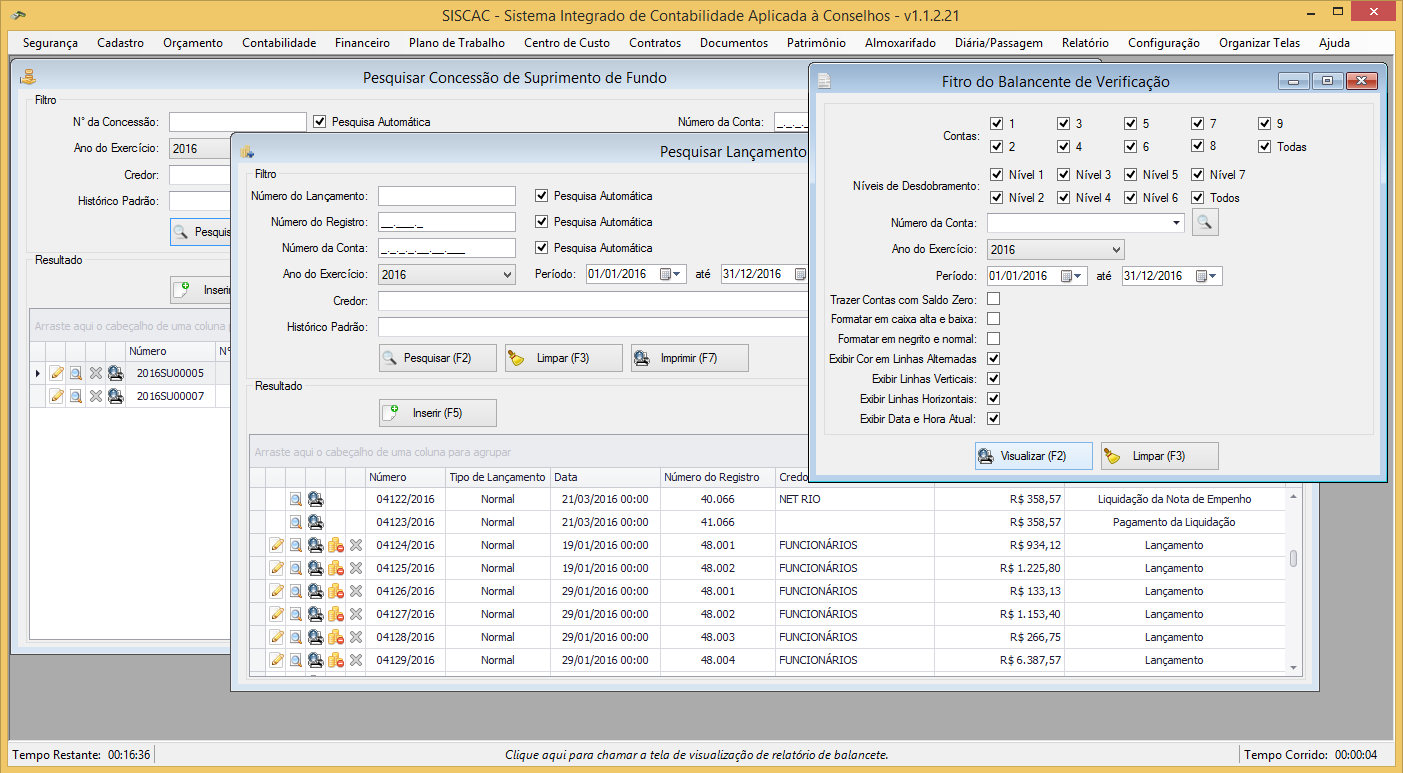
Task: Click the scroll-down arrow of the Lançamento results
Action: coord(1293,667)
